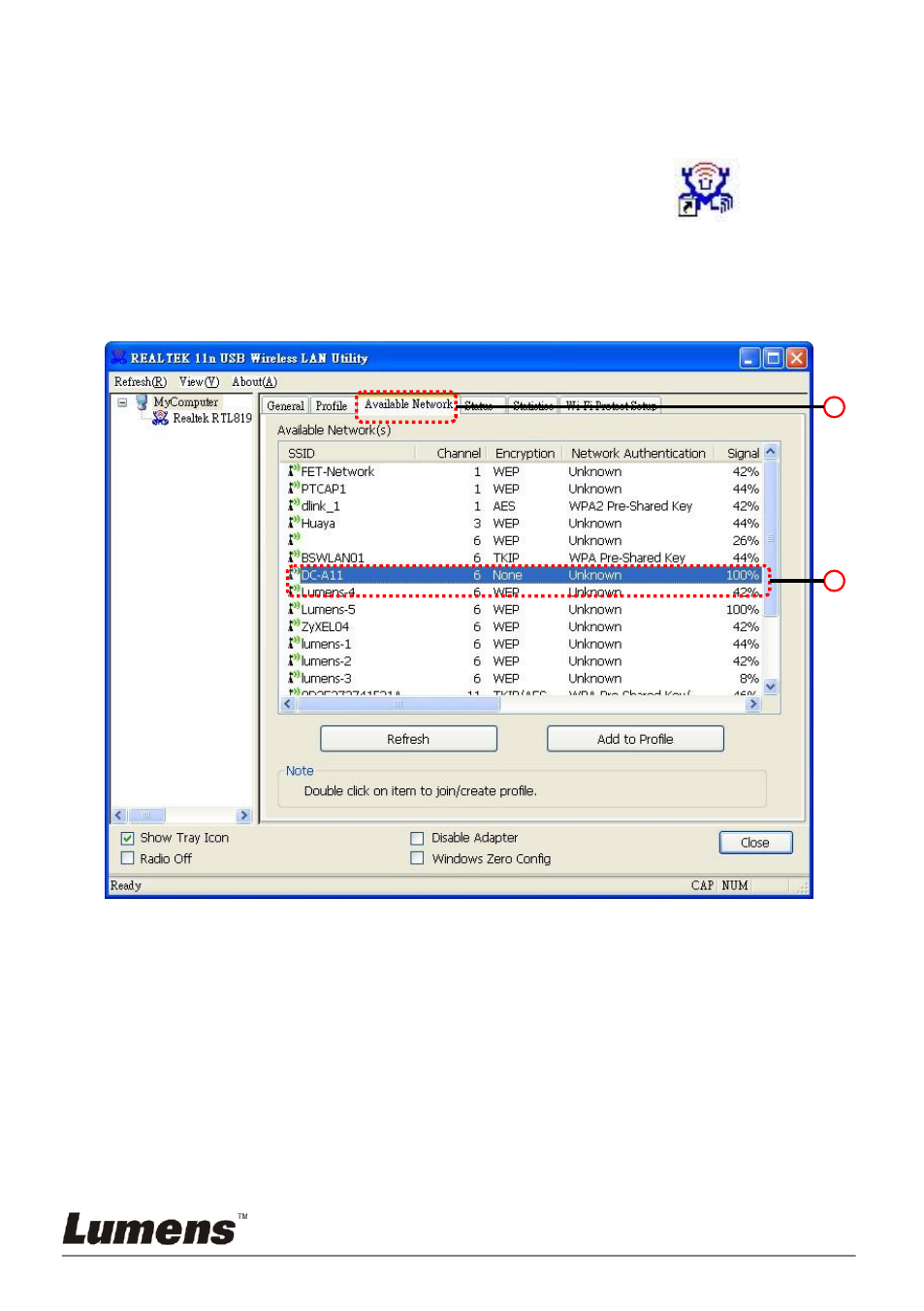Toggle the Show Tray Icon checkbox
The image size is (924, 1311).
pos(127,838)
